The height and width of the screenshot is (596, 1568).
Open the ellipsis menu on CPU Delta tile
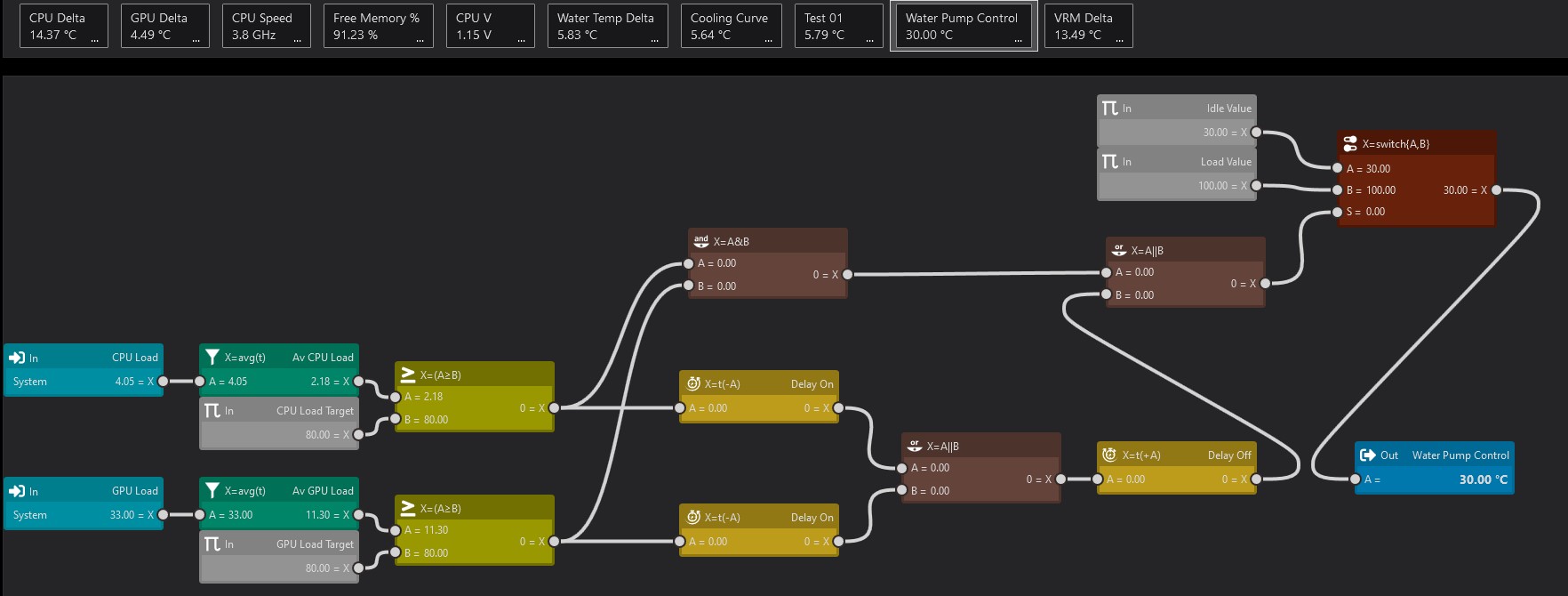coord(94,39)
